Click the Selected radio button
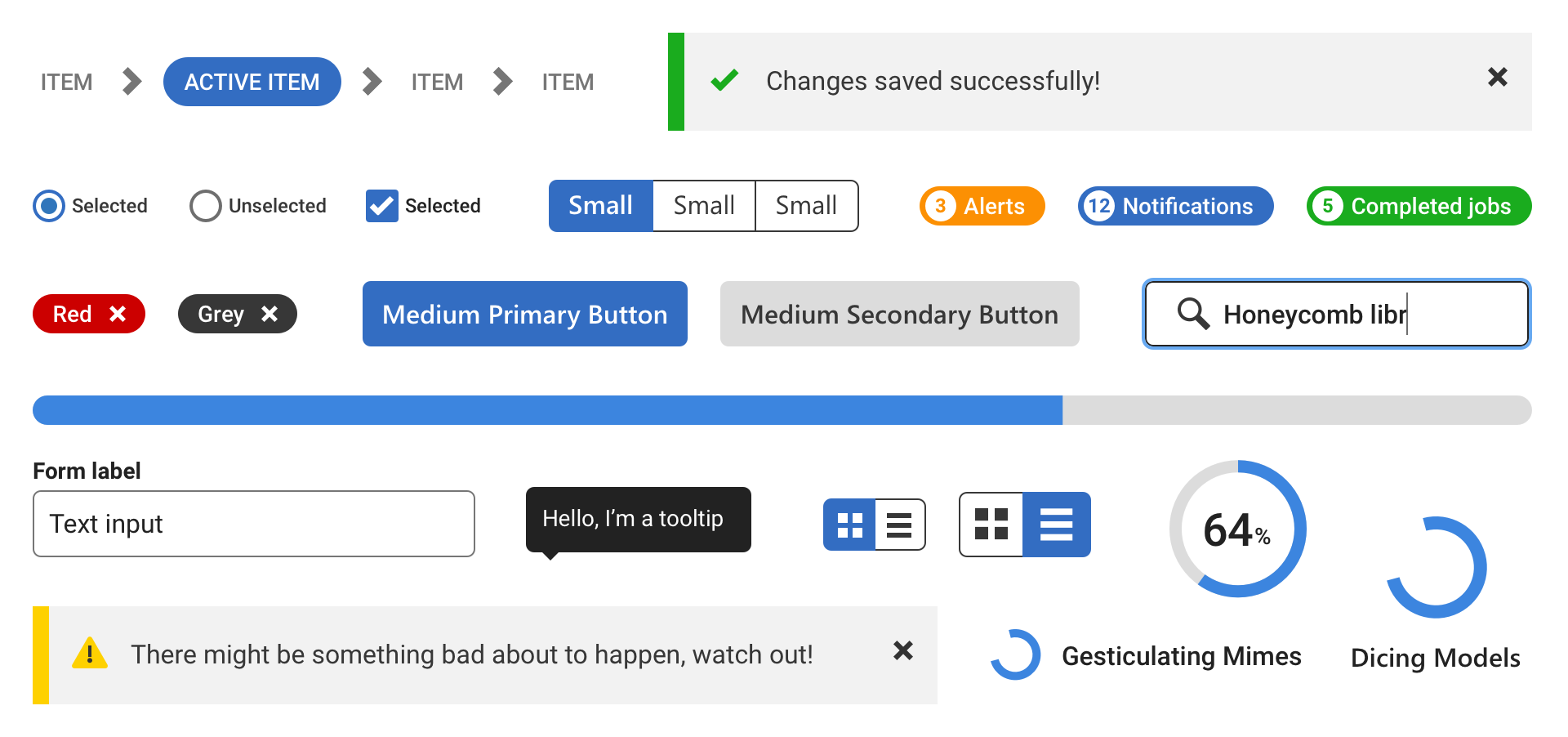1568x737 pixels. click(49, 206)
